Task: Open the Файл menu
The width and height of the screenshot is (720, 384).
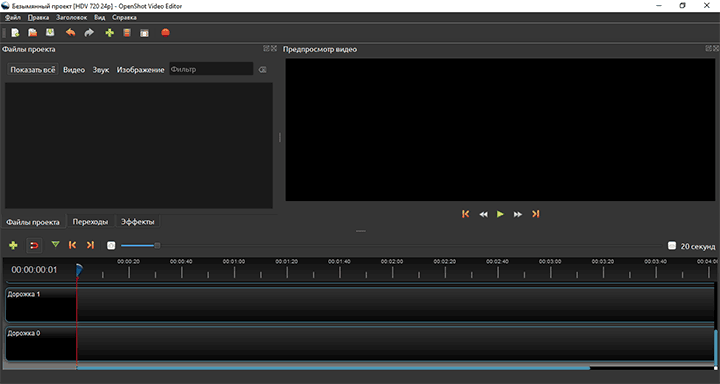Action: 13,17
